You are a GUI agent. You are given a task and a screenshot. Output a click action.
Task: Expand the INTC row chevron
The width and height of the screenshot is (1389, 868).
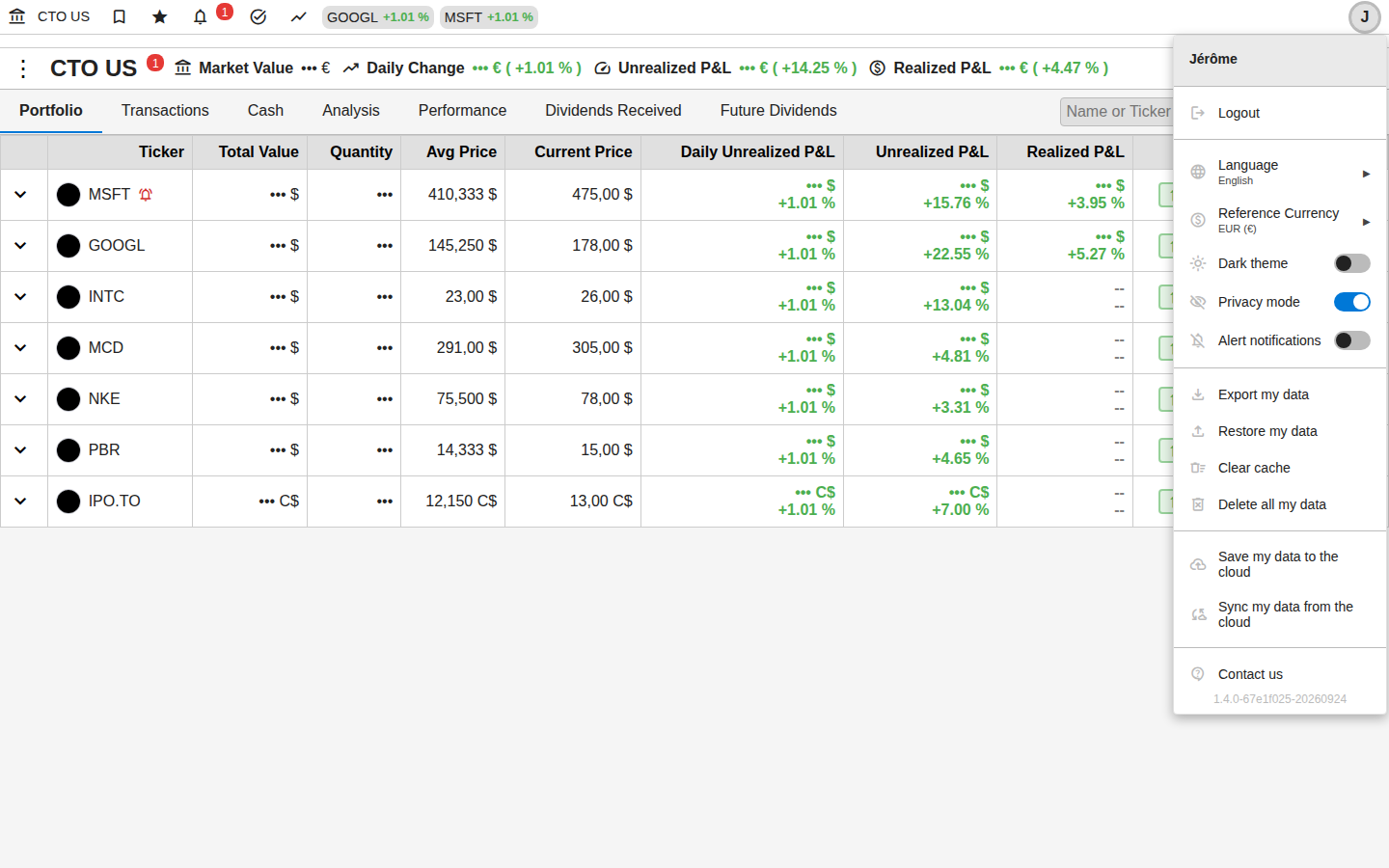(20, 297)
